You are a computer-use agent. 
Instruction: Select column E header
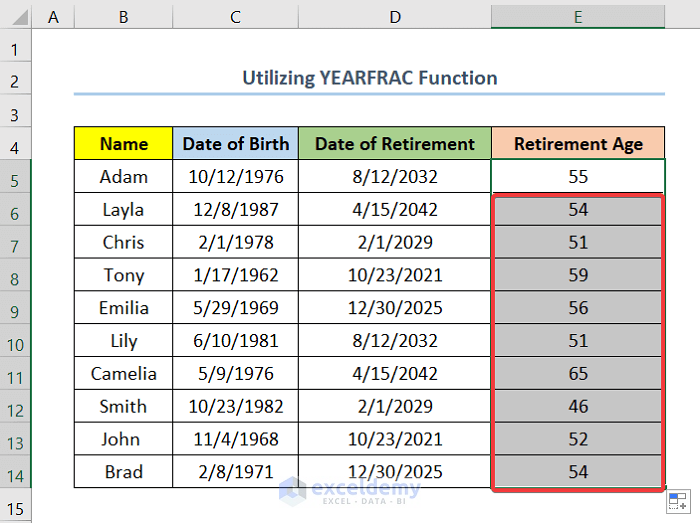(x=578, y=16)
